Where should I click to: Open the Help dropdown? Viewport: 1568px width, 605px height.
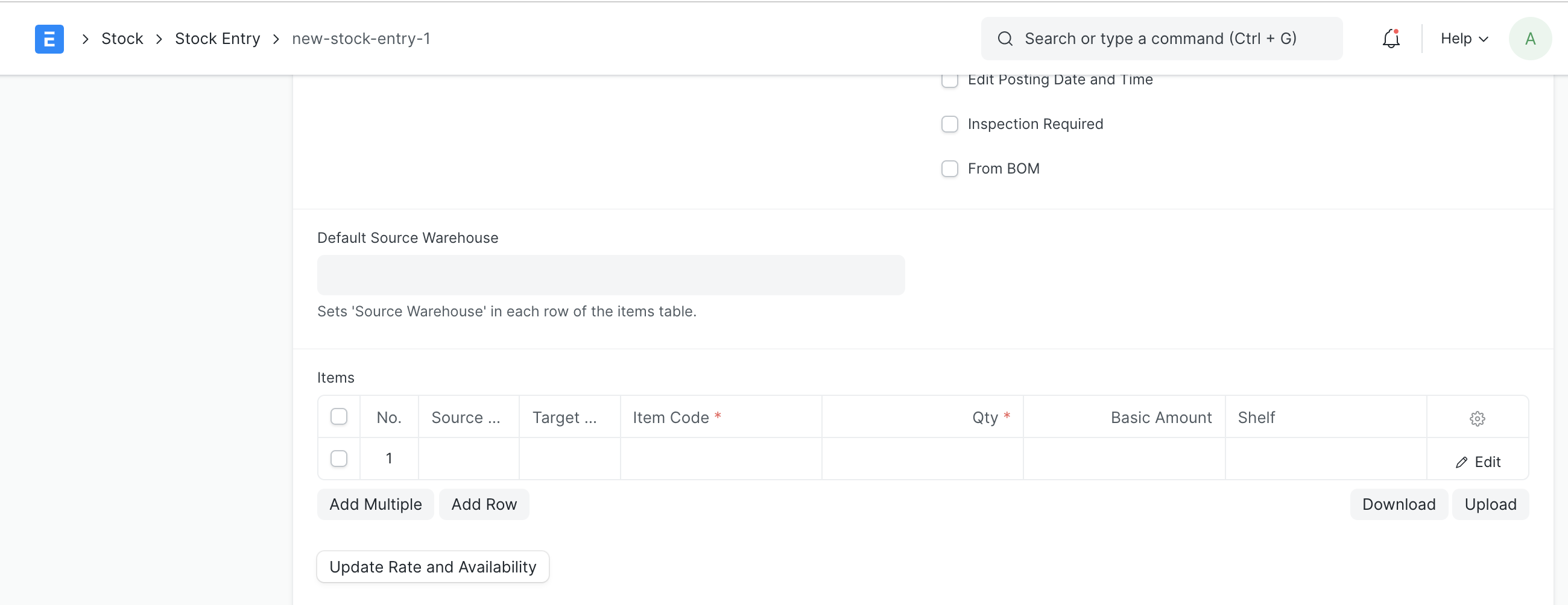(x=1462, y=38)
